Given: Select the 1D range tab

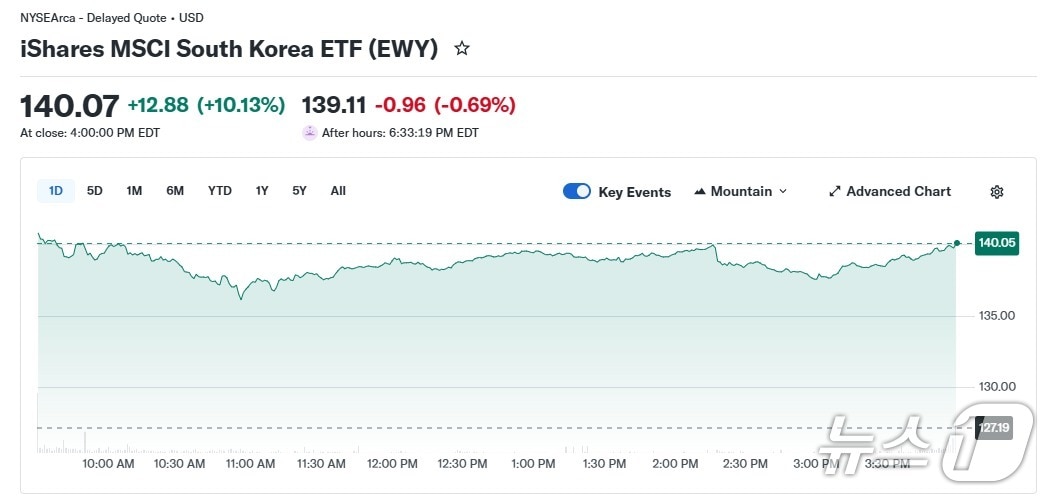Looking at the screenshot, I should tap(56, 191).
